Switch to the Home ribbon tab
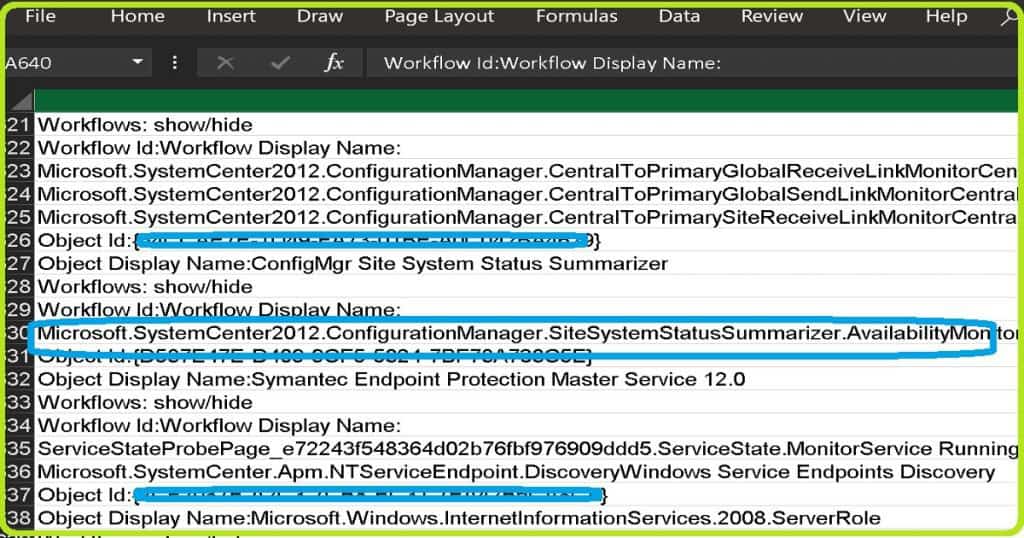This screenshot has width=1024, height=538. click(137, 16)
